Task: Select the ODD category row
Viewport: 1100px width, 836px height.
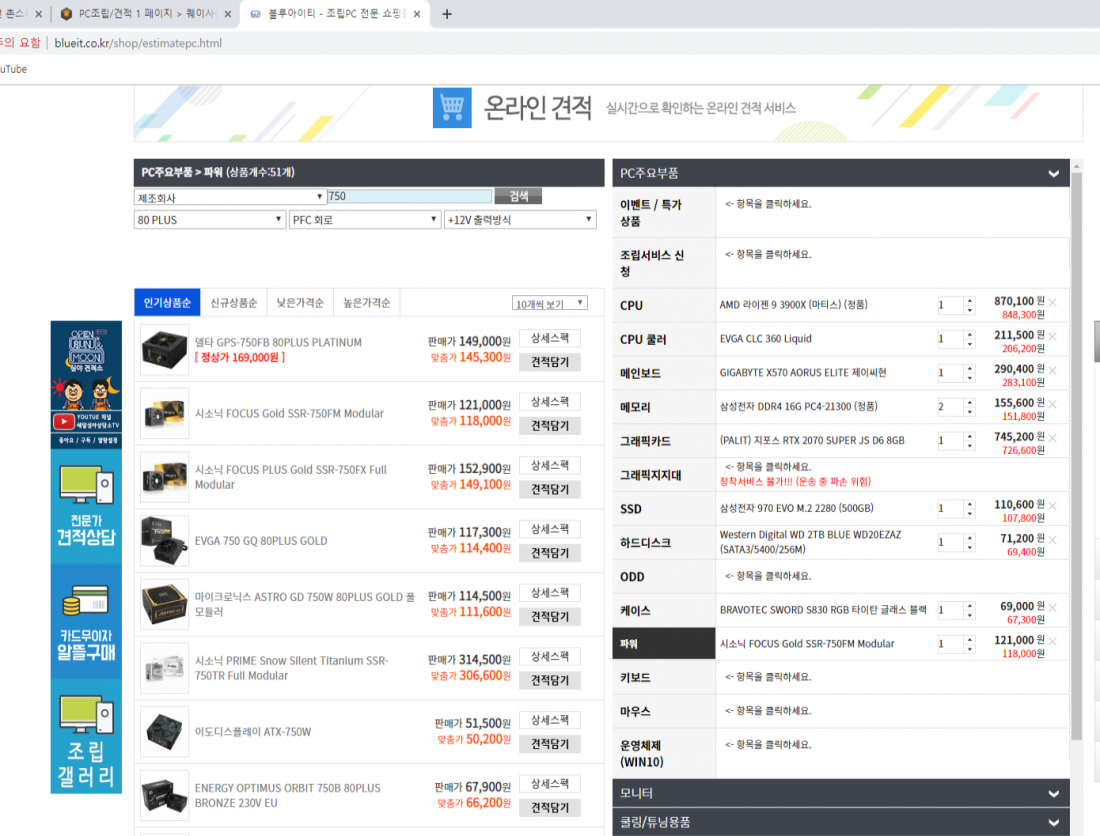Action: tap(840, 577)
